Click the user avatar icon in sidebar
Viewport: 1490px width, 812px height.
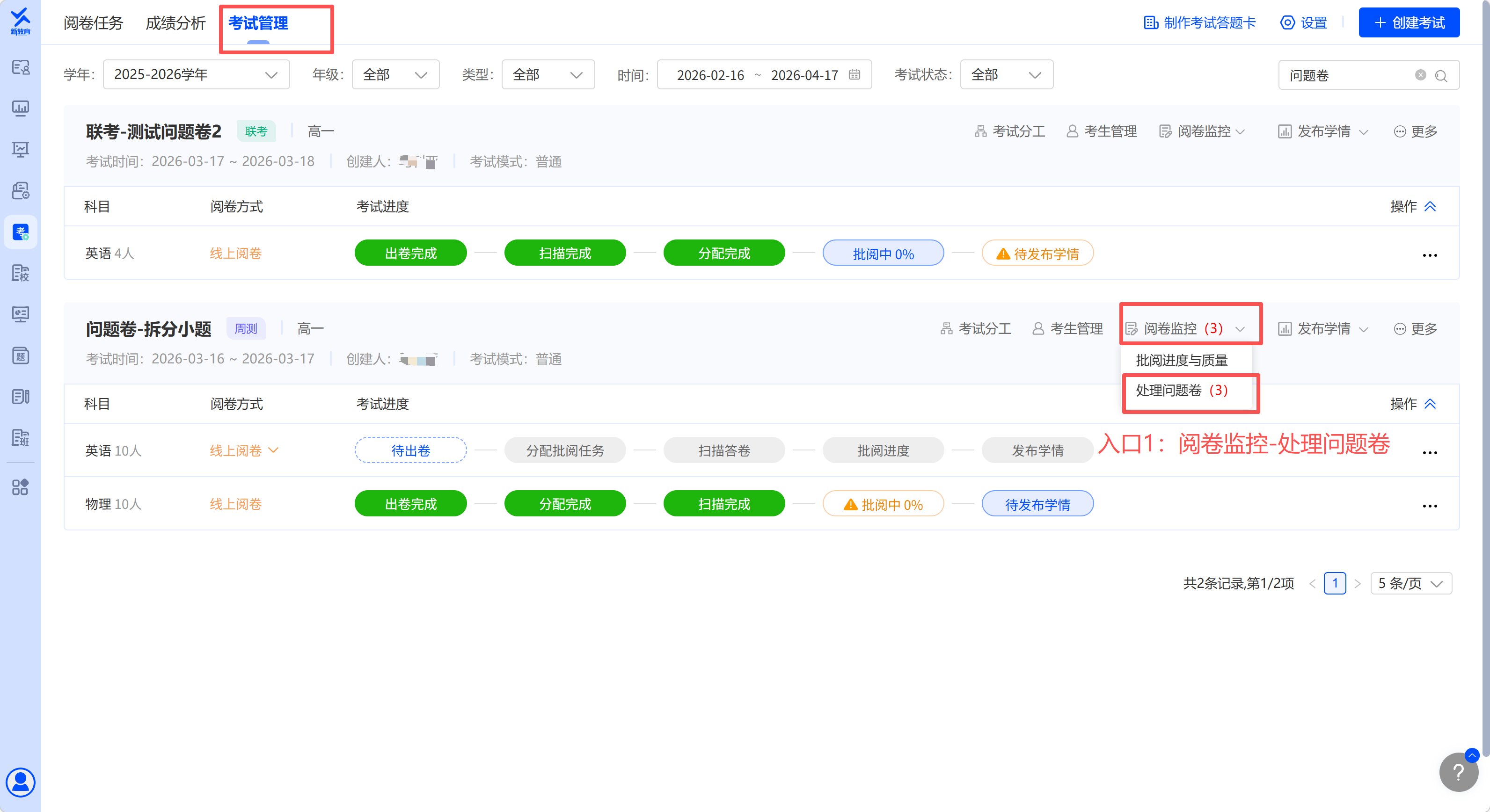click(x=21, y=782)
